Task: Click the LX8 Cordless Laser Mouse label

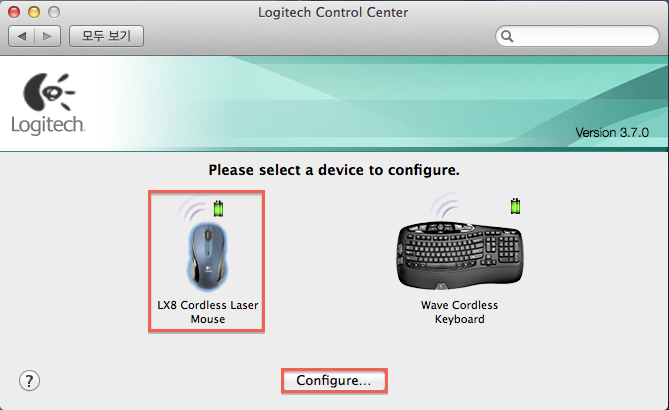Action: [x=208, y=312]
